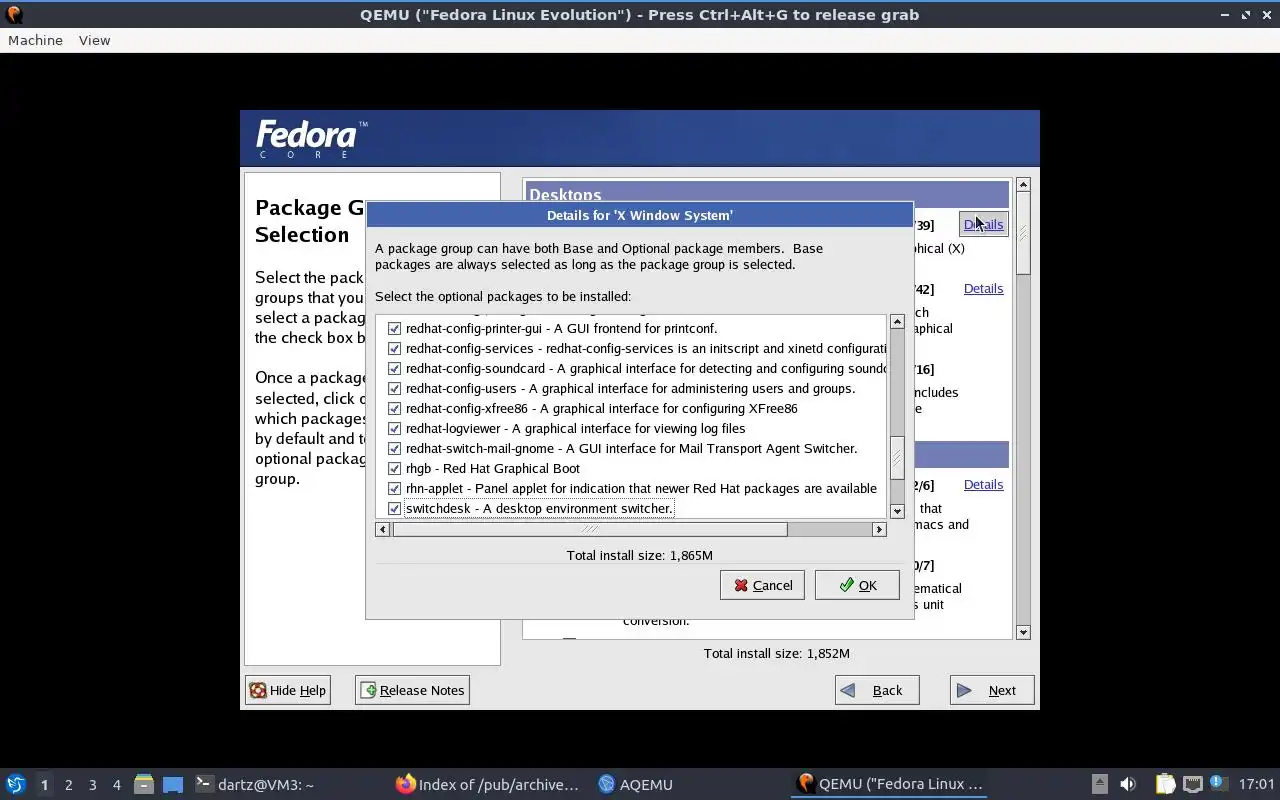Switch to workspace 3
The width and height of the screenshot is (1280, 800).
[x=92, y=785]
